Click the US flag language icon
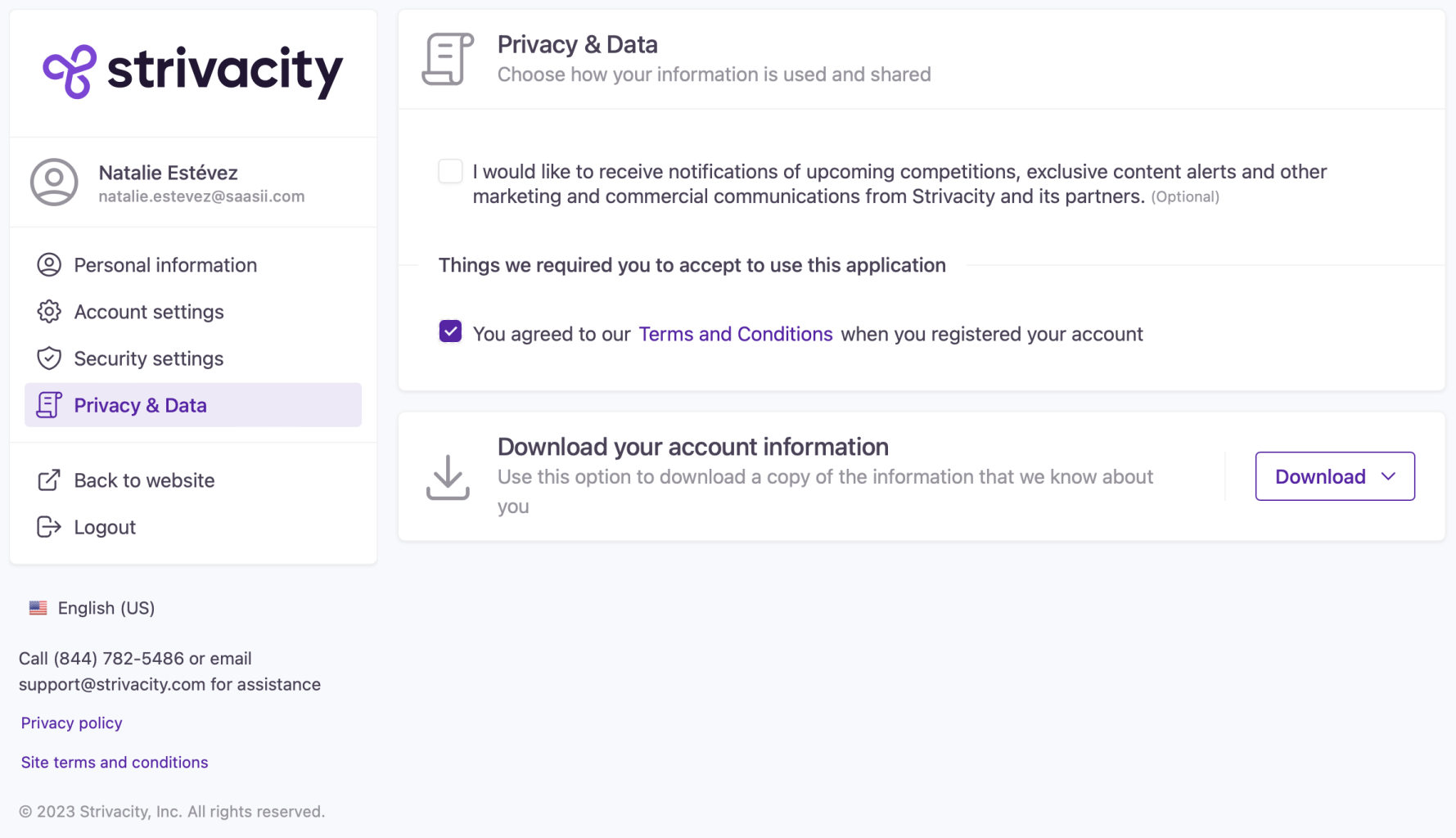Image resolution: width=1456 pixels, height=838 pixels. click(38, 608)
